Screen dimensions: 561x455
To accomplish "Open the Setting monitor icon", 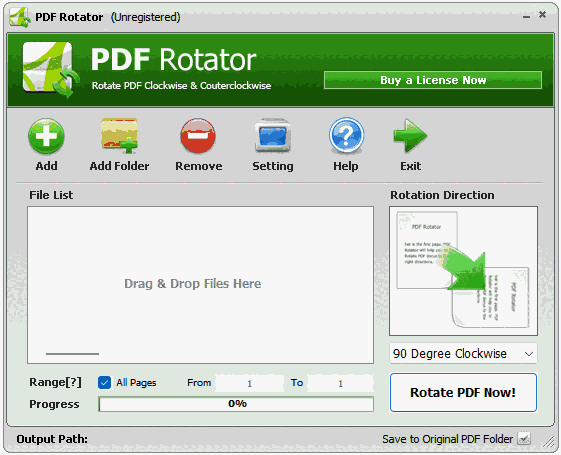I will [x=273, y=136].
